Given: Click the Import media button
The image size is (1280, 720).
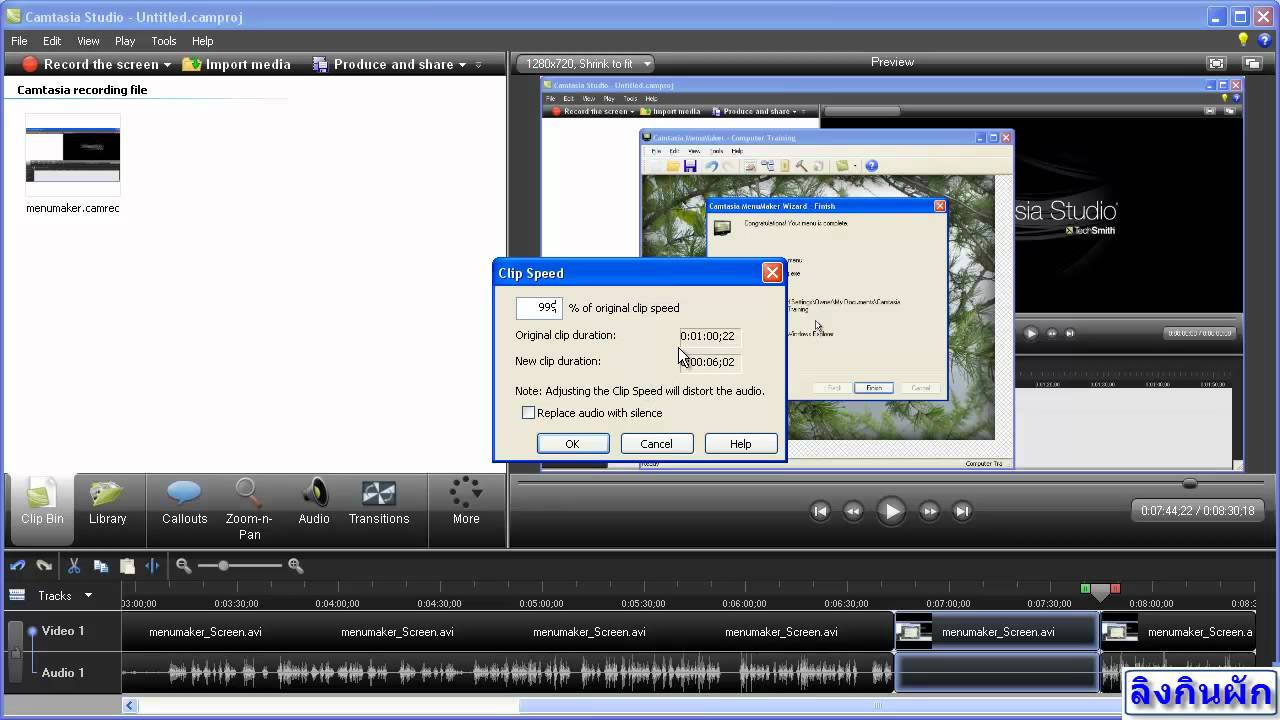Looking at the screenshot, I should click(x=235, y=64).
